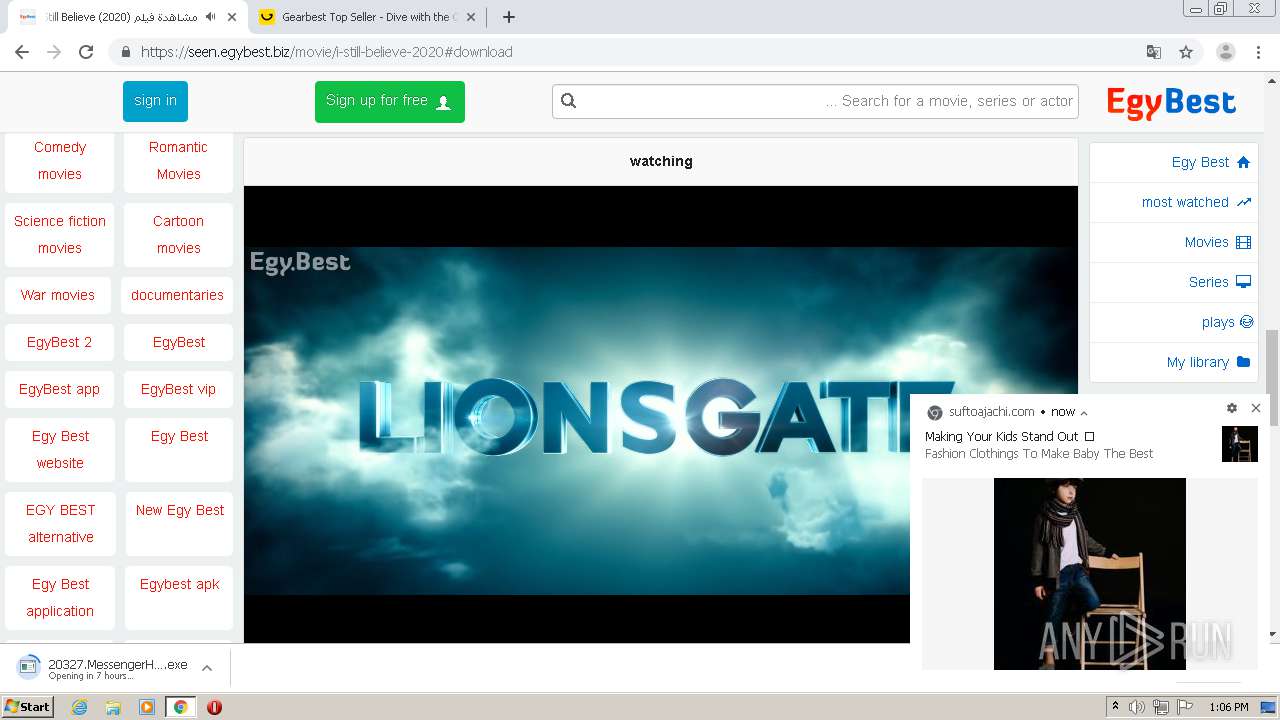The width and height of the screenshot is (1280, 720).
Task: Click the Sign up for free button
Action: click(389, 101)
